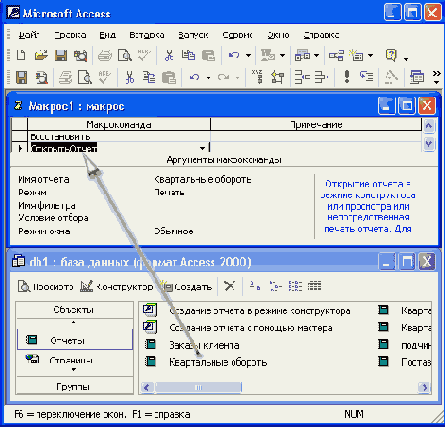The width and height of the screenshot is (445, 427).
Task: Select the Восстановить macro action row
Action: point(119,137)
